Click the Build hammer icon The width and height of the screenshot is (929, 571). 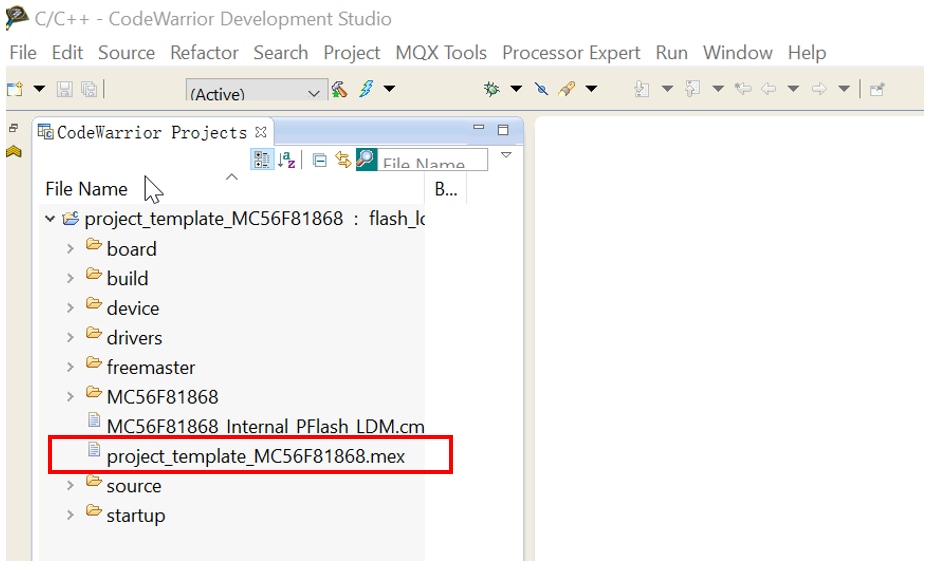pyautogui.click(x=340, y=89)
